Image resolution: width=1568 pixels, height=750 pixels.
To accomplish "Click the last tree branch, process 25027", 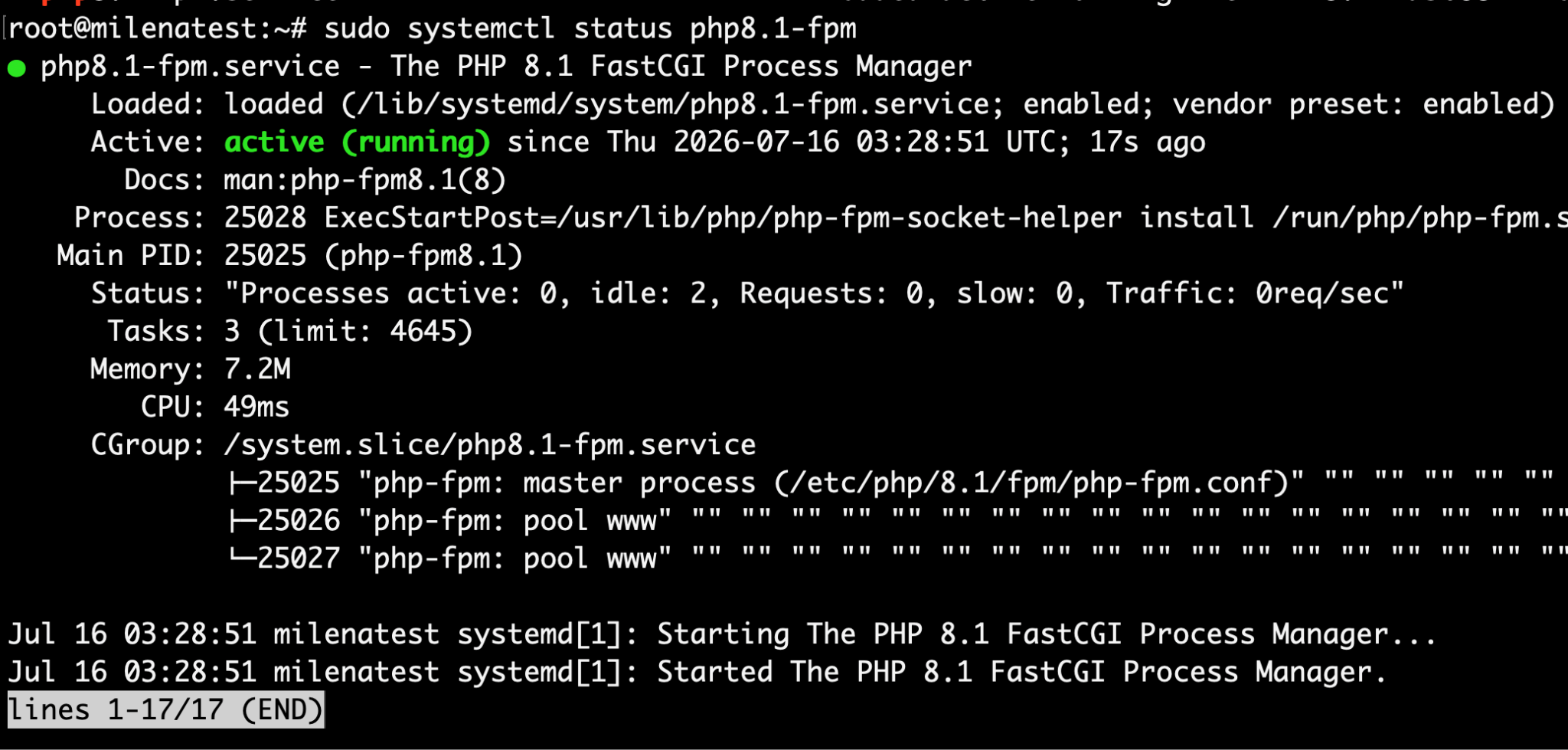I will tap(243, 558).
